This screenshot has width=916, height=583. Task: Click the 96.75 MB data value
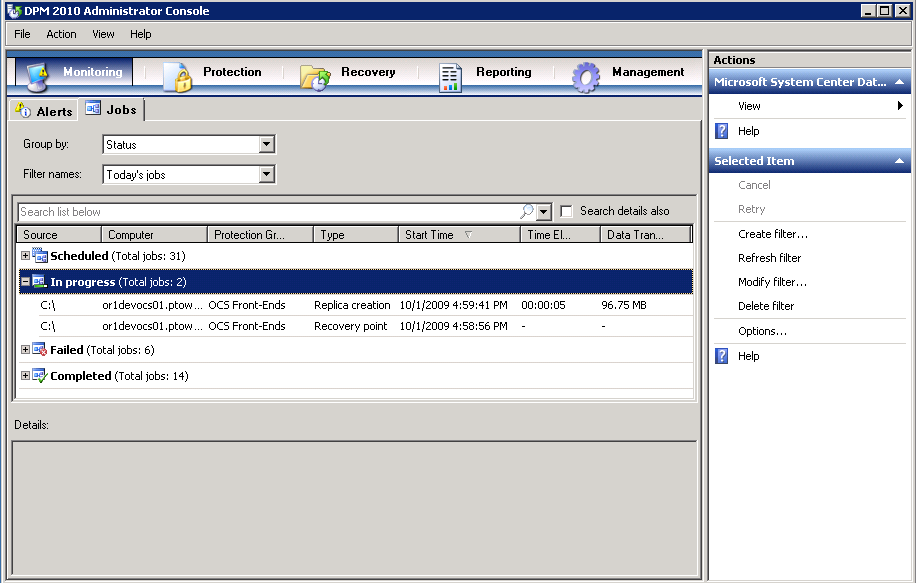(x=624, y=305)
